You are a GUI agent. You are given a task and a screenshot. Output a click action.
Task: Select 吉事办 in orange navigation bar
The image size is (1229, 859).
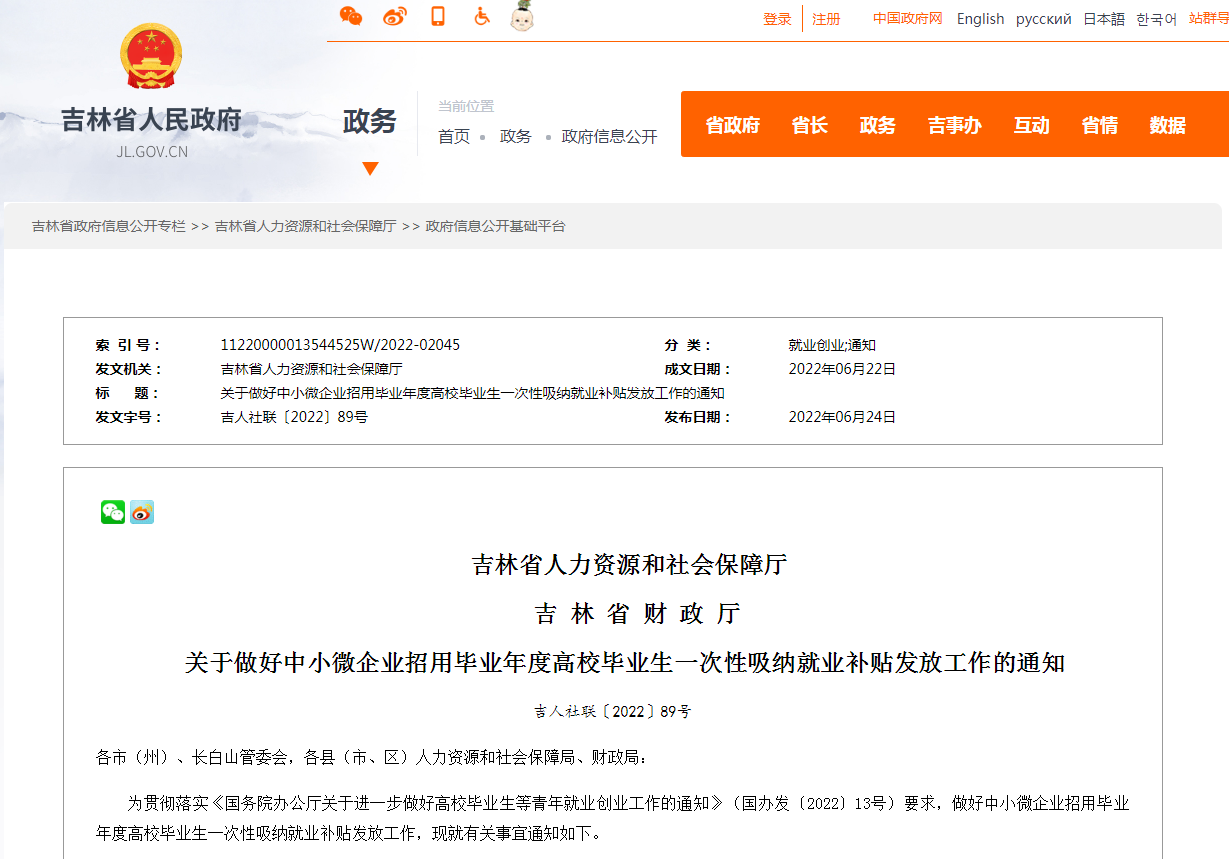pos(954,125)
